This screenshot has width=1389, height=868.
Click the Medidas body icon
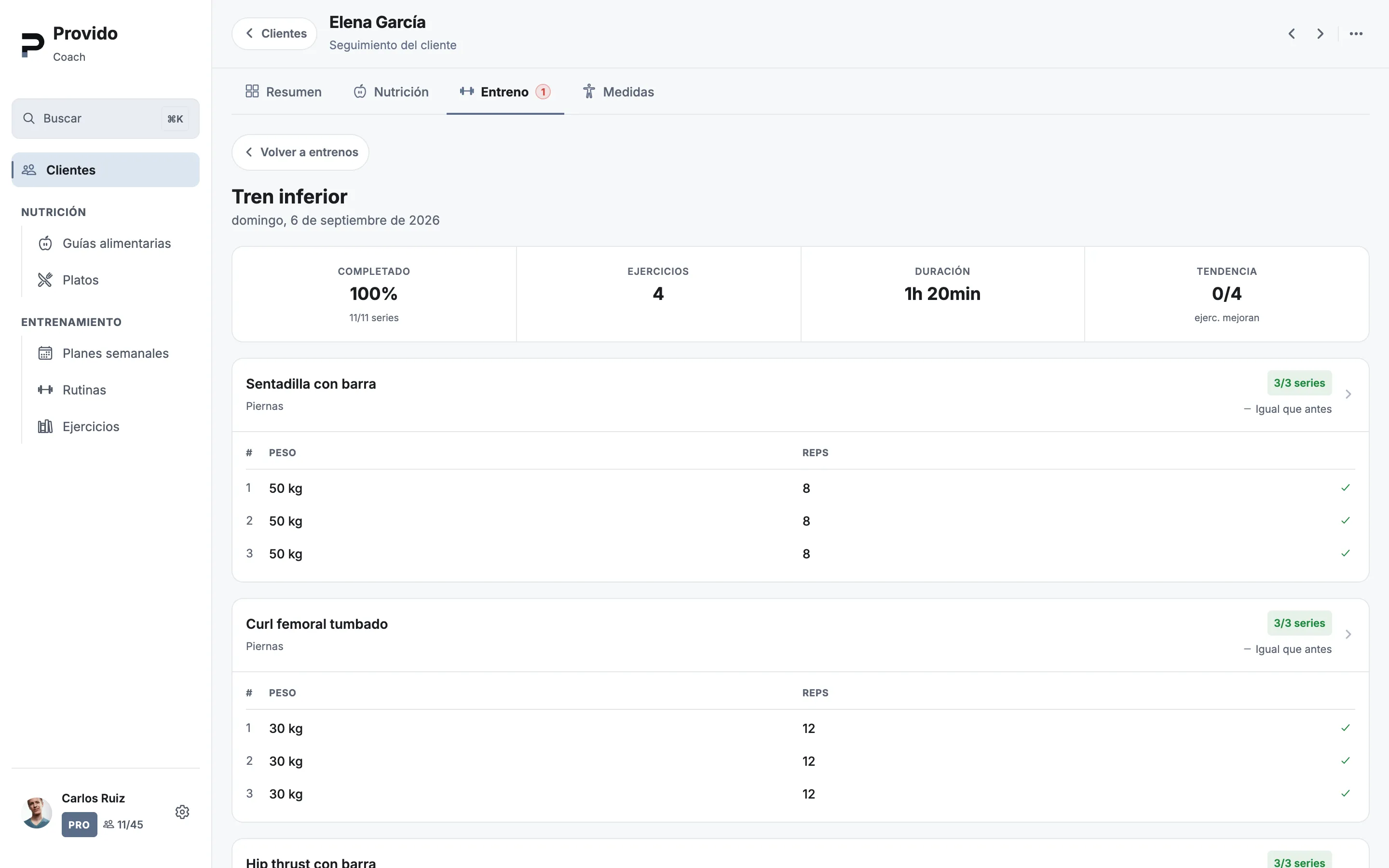[x=589, y=91]
